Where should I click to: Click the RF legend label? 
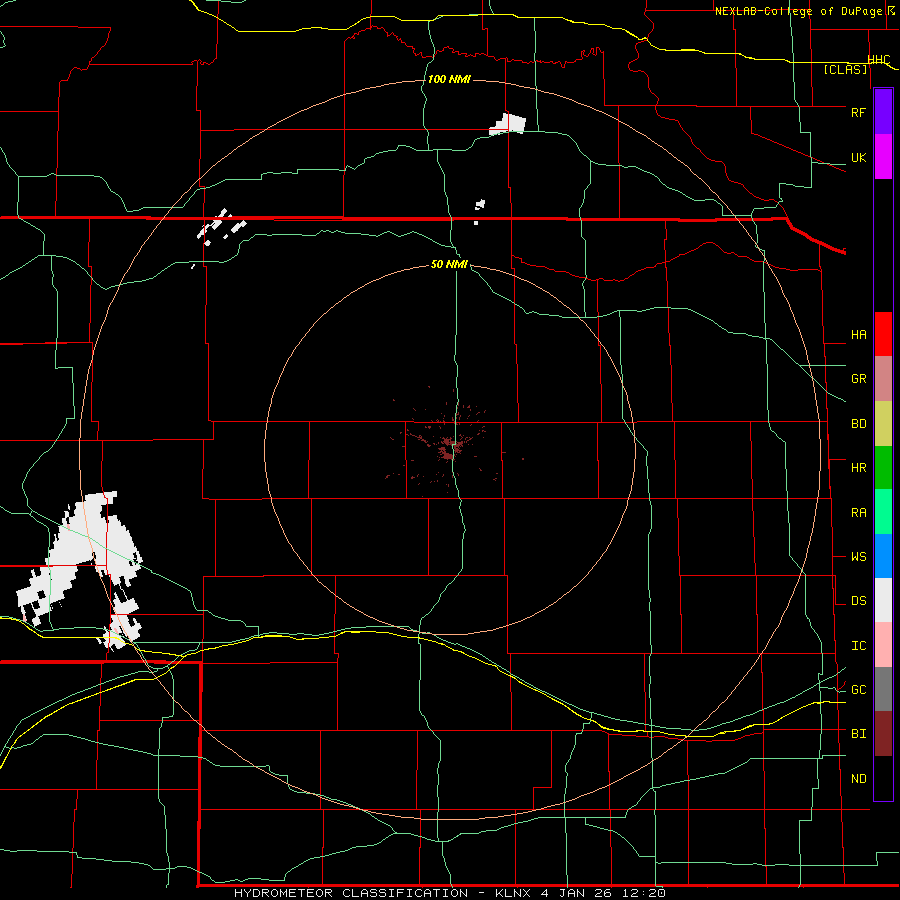pyautogui.click(x=858, y=112)
